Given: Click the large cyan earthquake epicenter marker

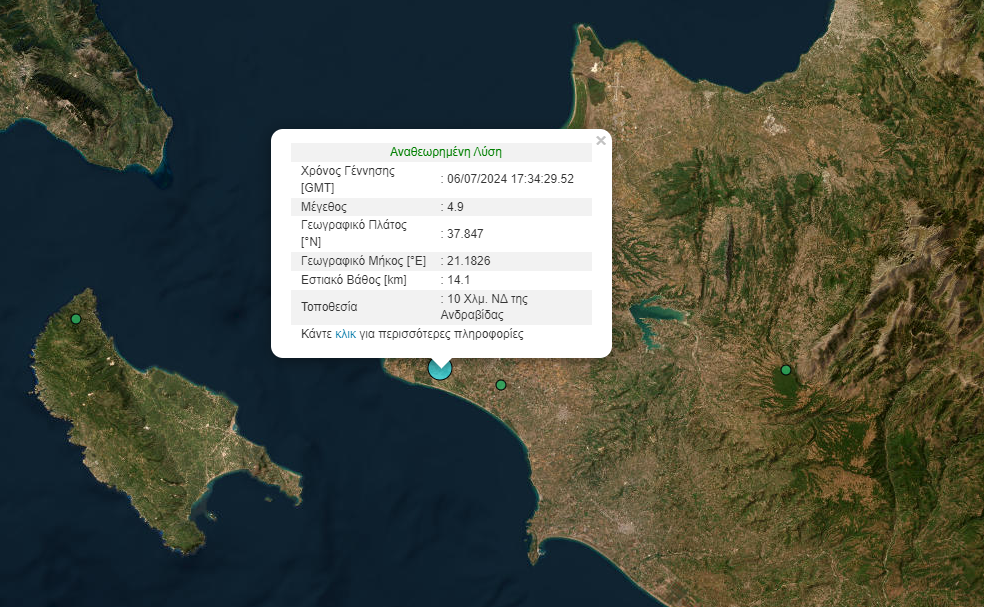Looking at the screenshot, I should (x=440, y=369).
